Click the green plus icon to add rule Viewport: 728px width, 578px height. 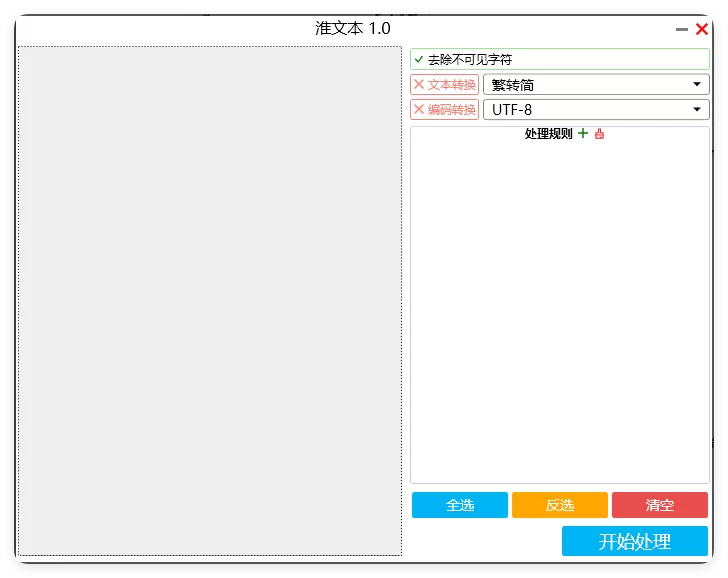583,134
